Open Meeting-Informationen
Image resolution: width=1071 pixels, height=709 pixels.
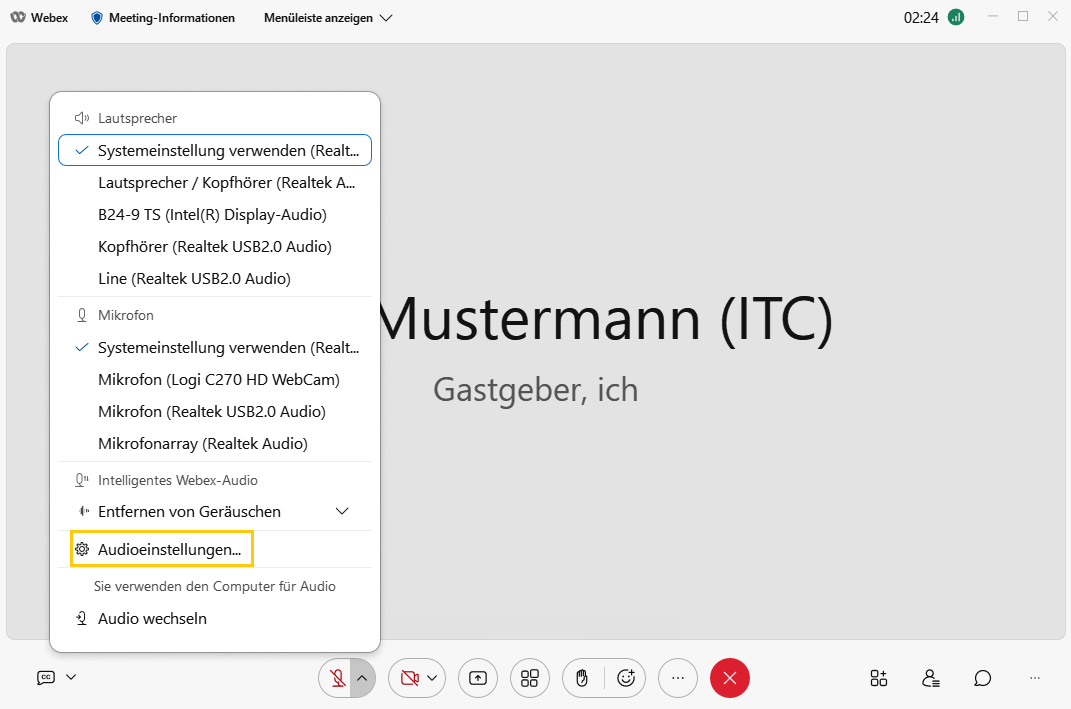click(x=163, y=18)
